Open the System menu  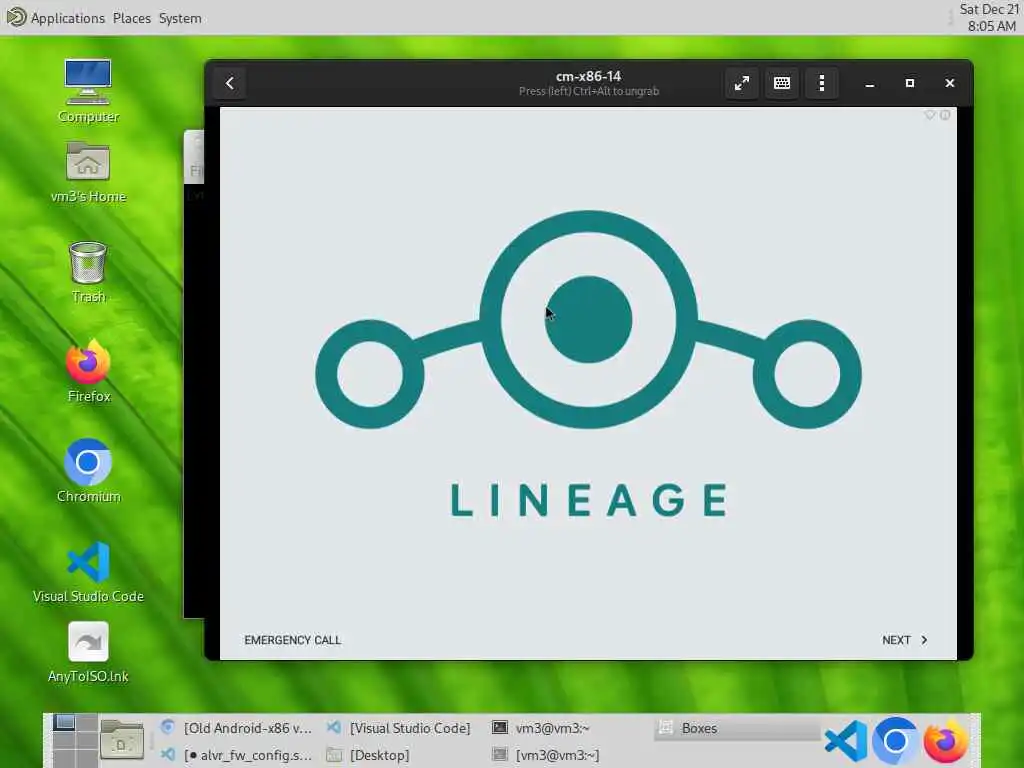point(180,18)
